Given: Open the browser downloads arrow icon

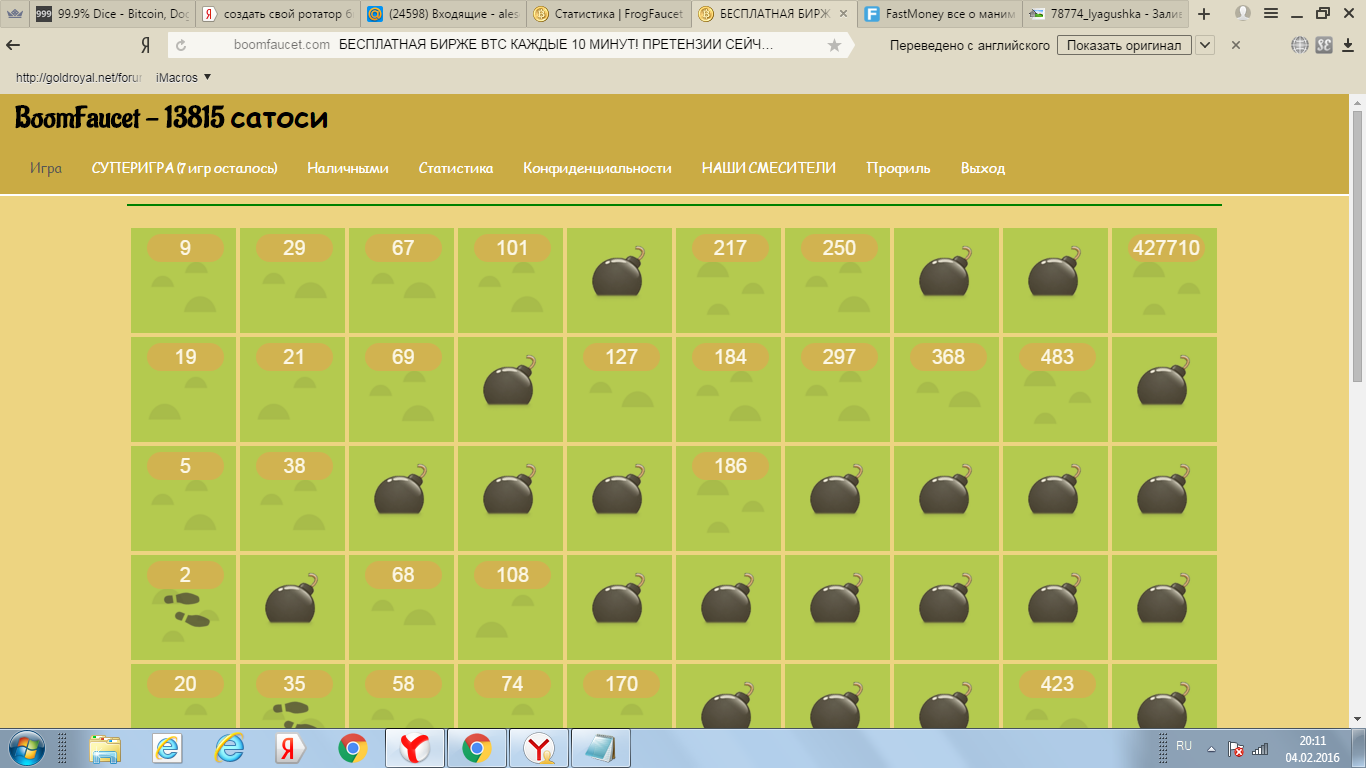Looking at the screenshot, I should (x=1349, y=45).
